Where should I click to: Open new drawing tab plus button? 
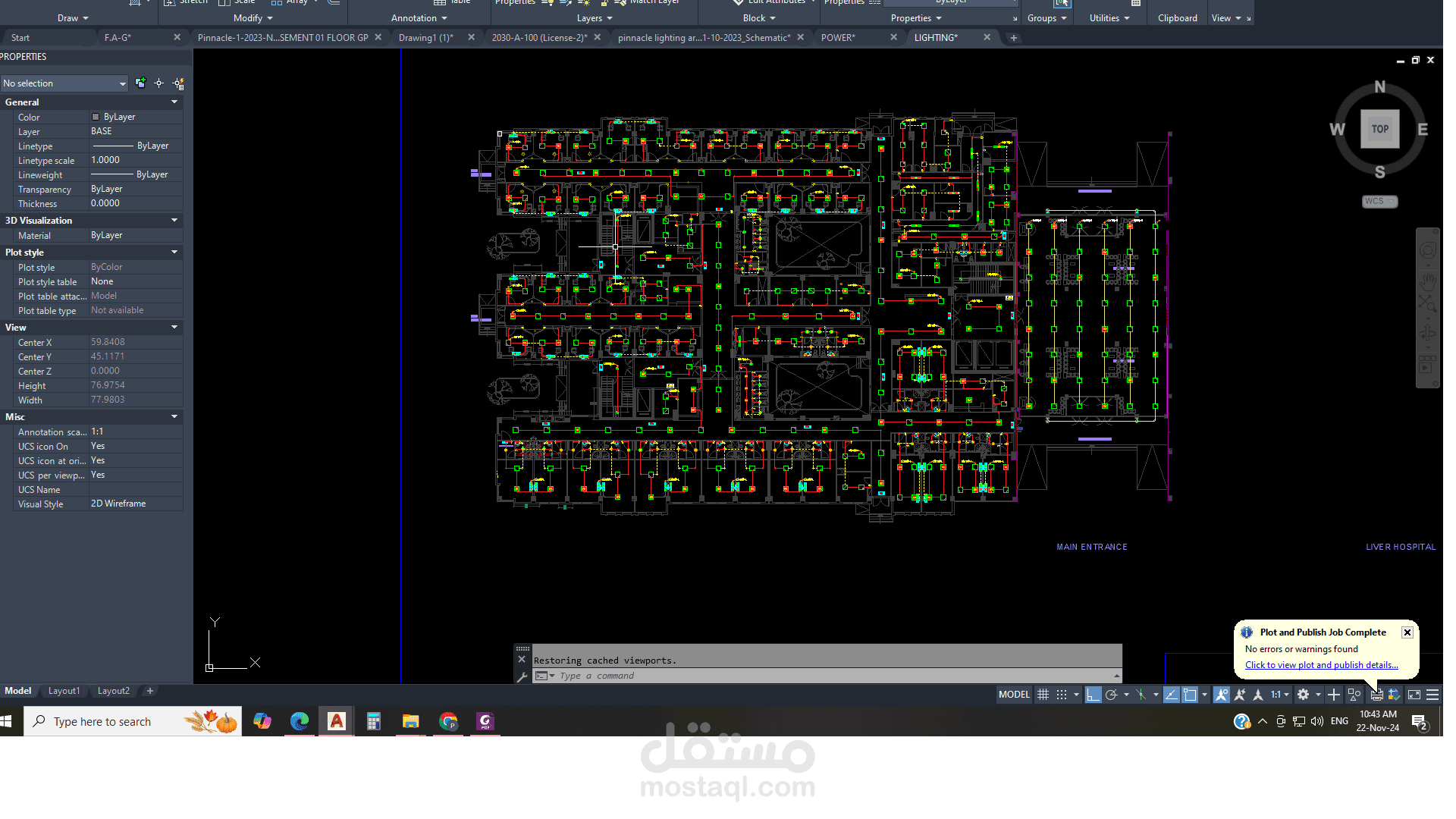pos(1013,38)
